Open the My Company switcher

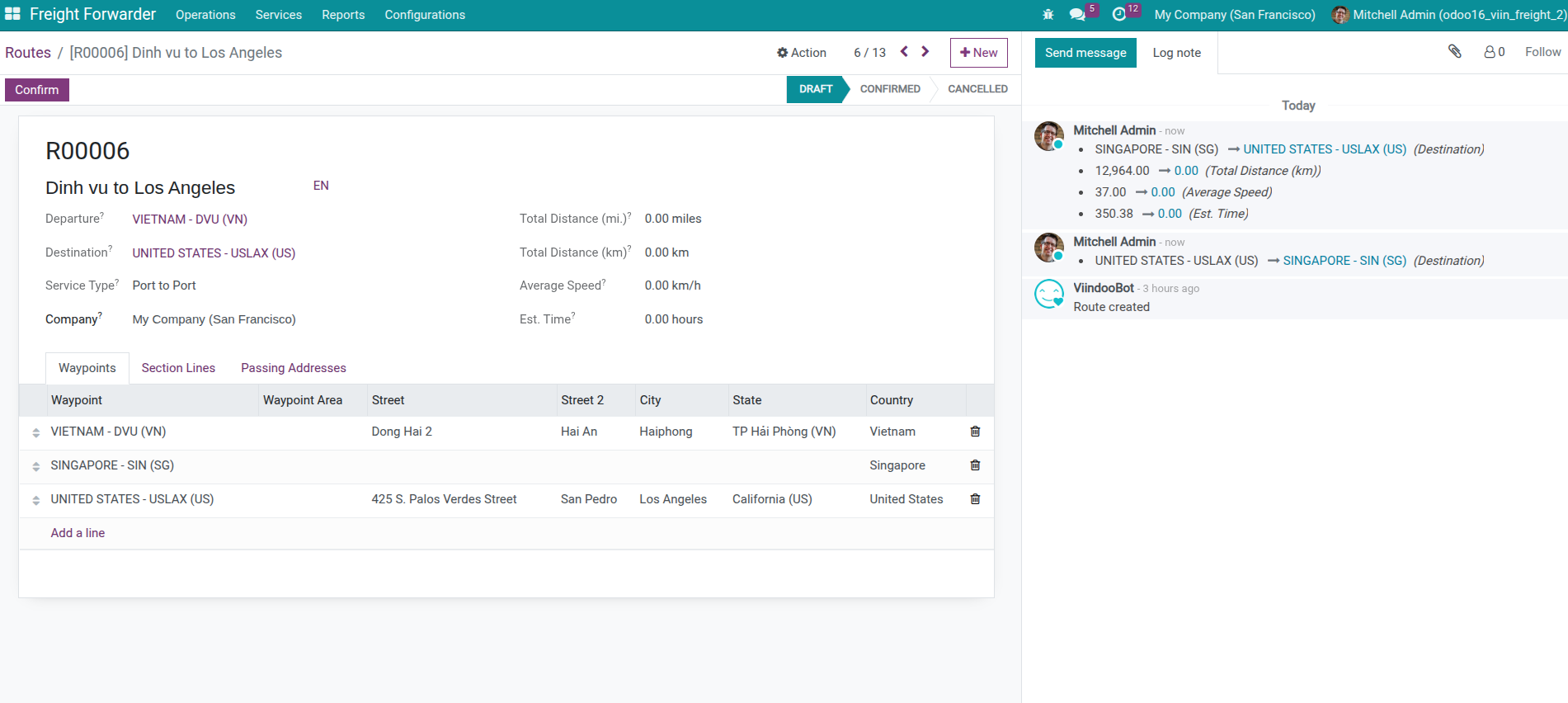click(x=1234, y=15)
